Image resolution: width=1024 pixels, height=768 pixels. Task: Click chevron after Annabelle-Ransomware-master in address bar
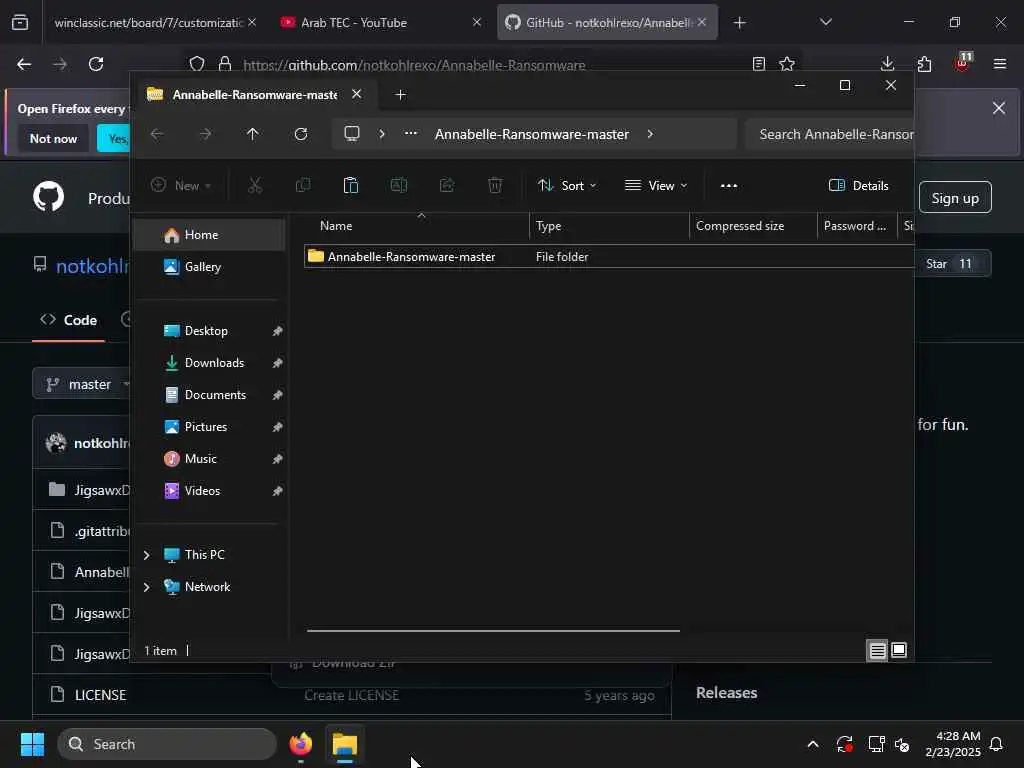(x=650, y=134)
